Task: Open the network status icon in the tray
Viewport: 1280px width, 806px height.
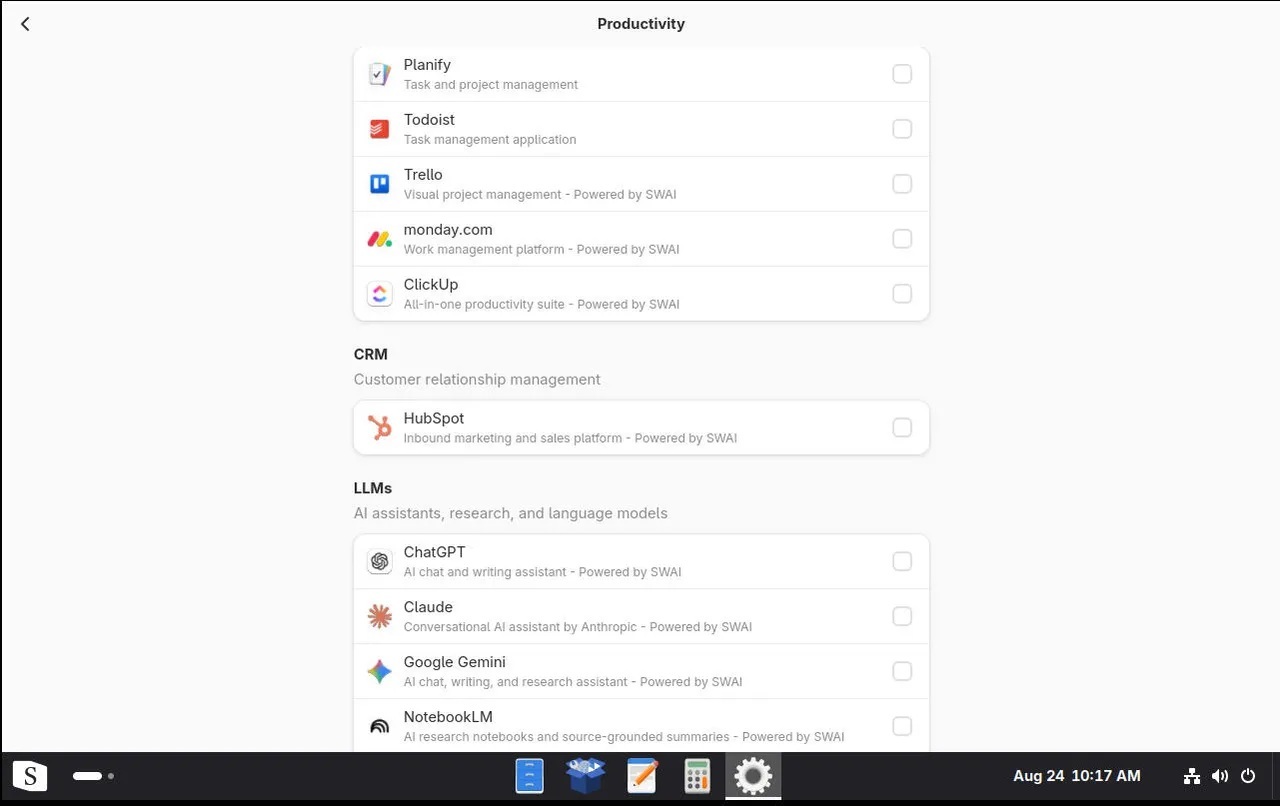Action: (x=1192, y=776)
